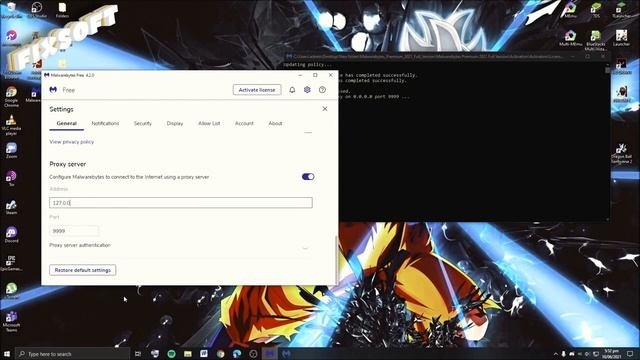This screenshot has width=640, height=360.
Task: Switch to the General tab
Action: [x=67, y=123]
